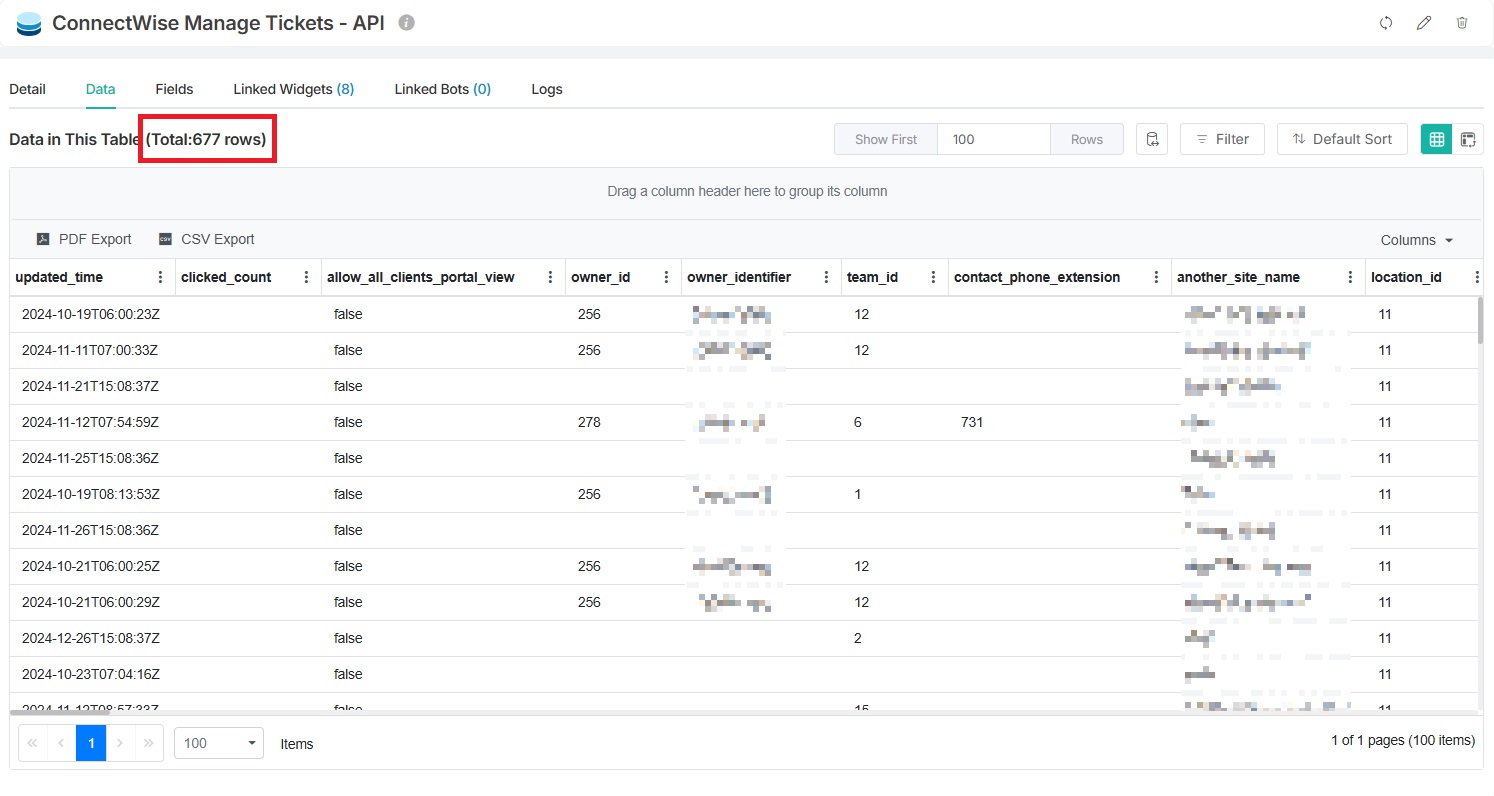Image resolution: width=1494 pixels, height=796 pixels.
Task: Open the team_id column menu
Action: [x=933, y=277]
